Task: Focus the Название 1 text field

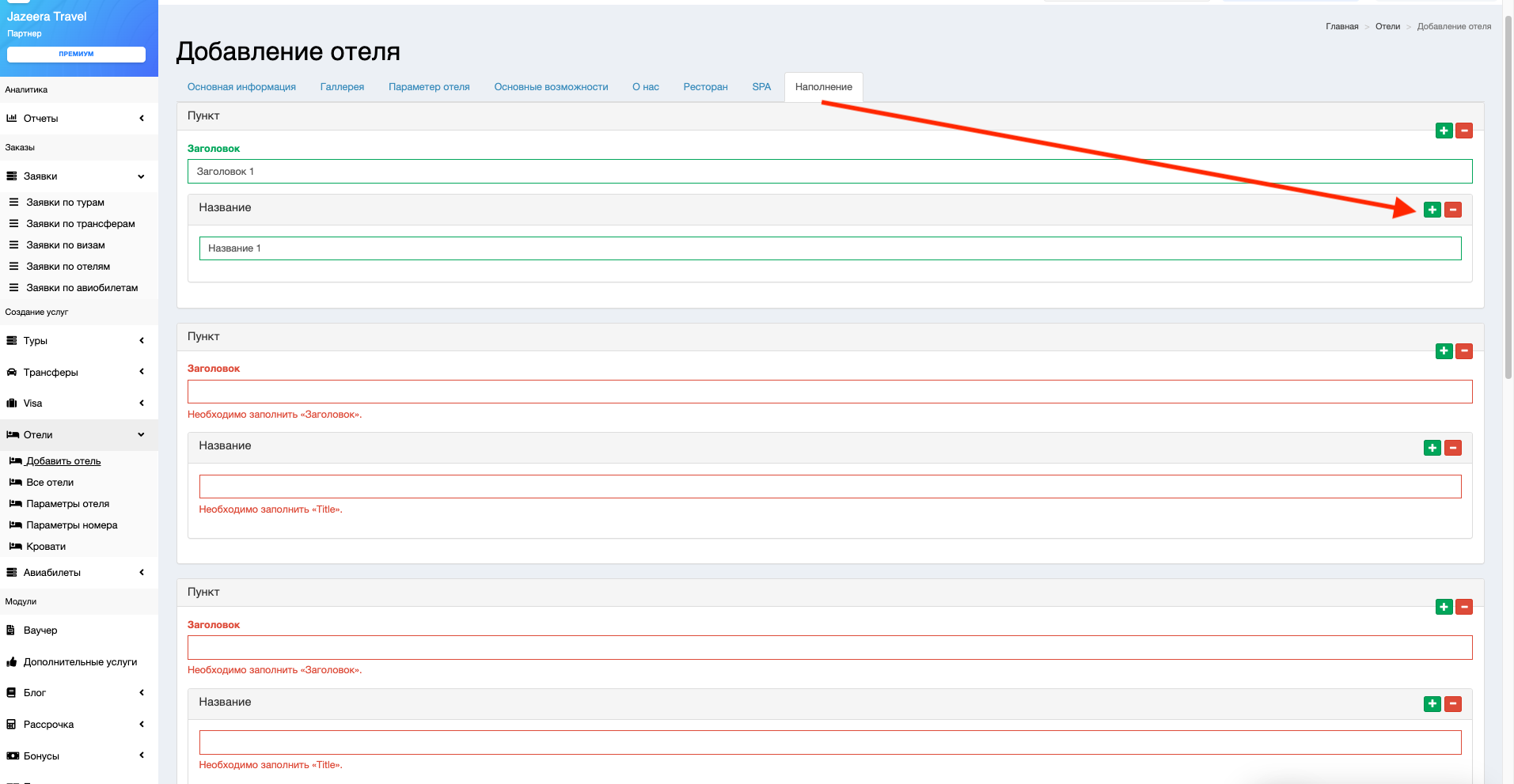Action: (829, 248)
